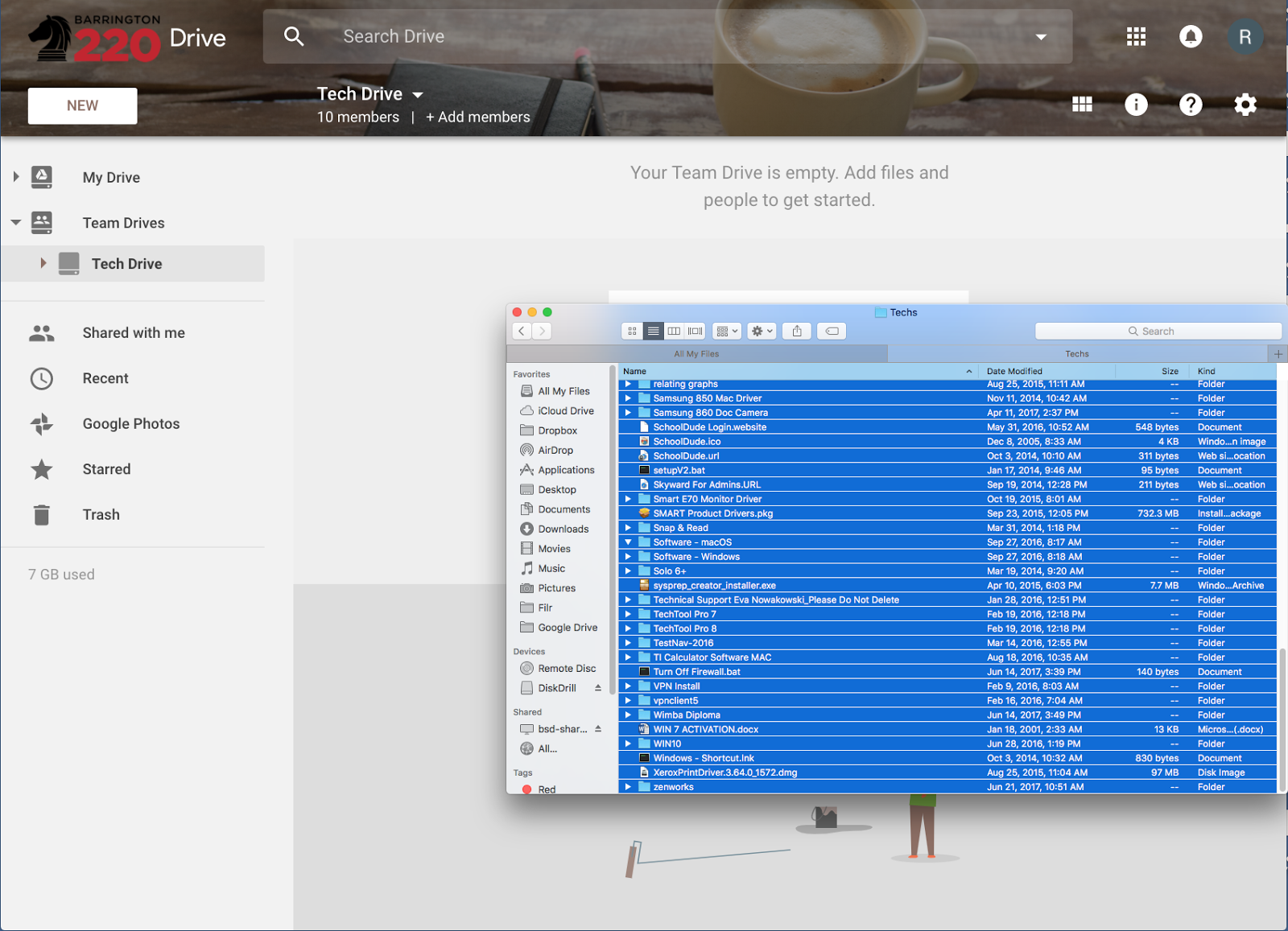
Task: Switch to the All My Files Finder tab
Action: (697, 354)
